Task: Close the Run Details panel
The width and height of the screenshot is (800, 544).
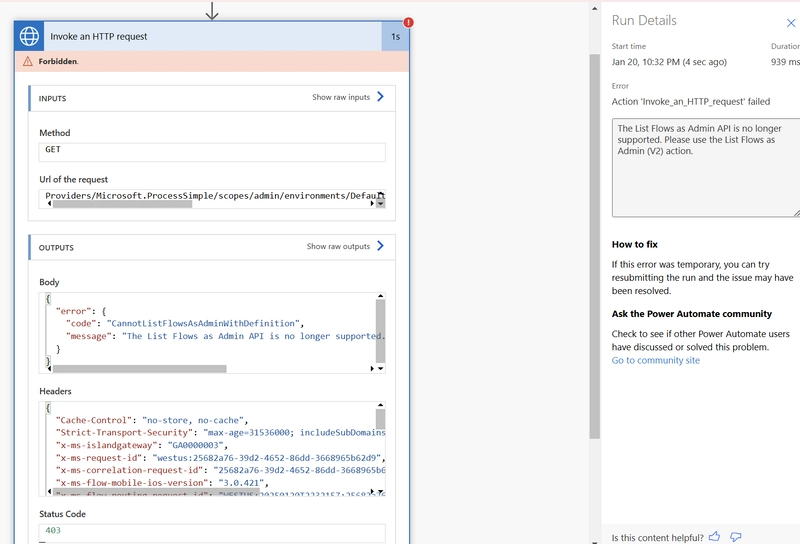Action: pos(791,23)
